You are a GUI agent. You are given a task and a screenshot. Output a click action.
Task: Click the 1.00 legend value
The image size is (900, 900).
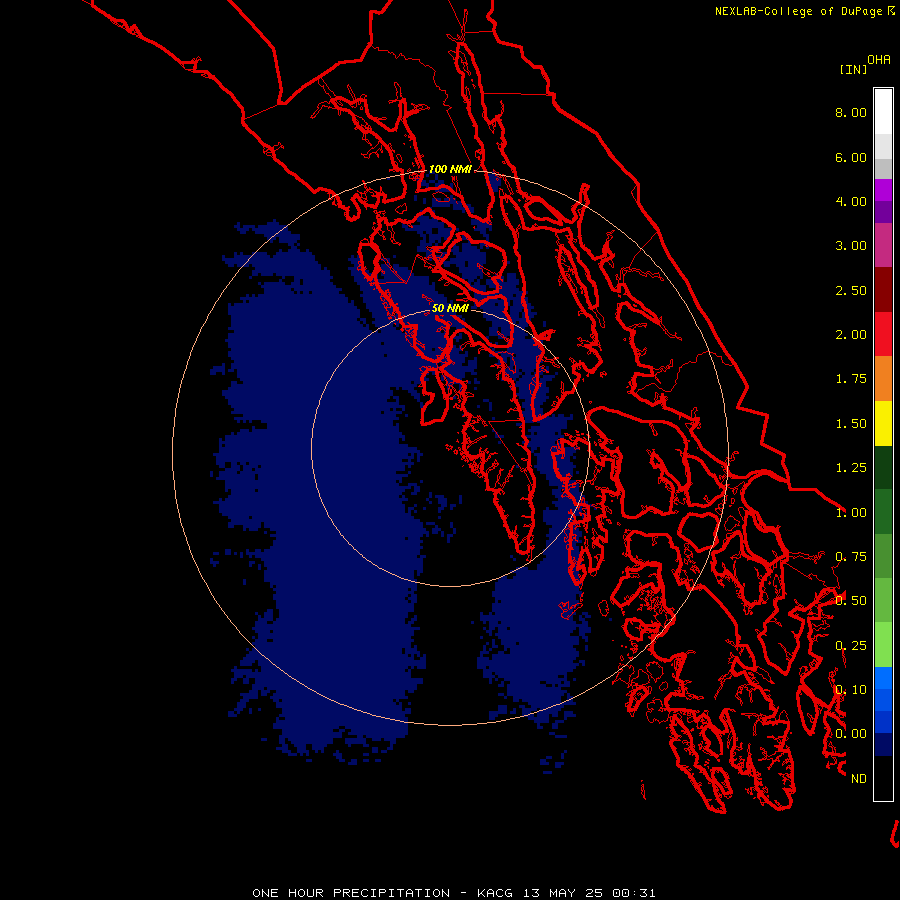(x=851, y=513)
